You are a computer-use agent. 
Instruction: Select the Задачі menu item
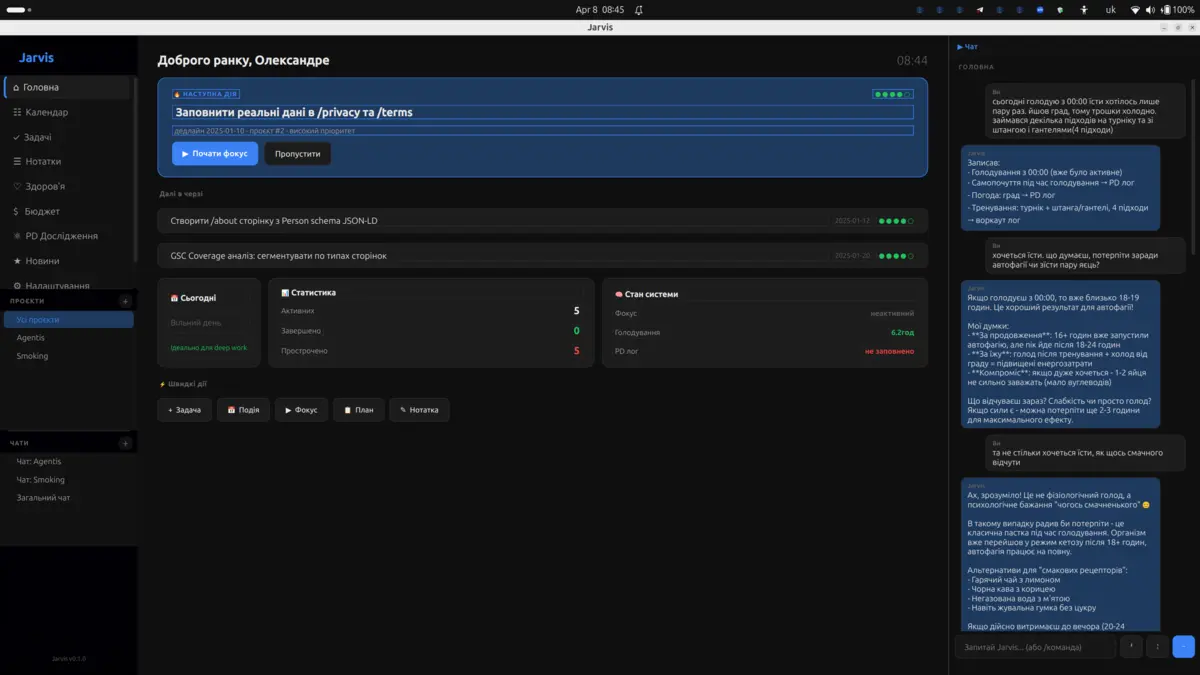pyautogui.click(x=38, y=137)
